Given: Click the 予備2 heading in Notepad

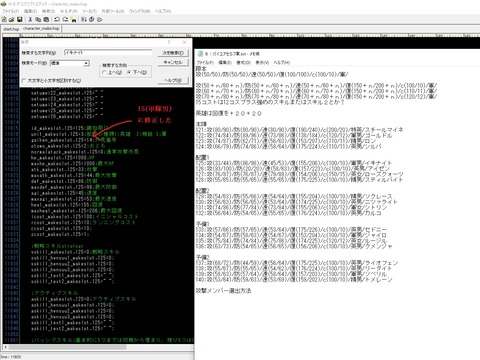Looking at the screenshot, I should coord(202,257).
